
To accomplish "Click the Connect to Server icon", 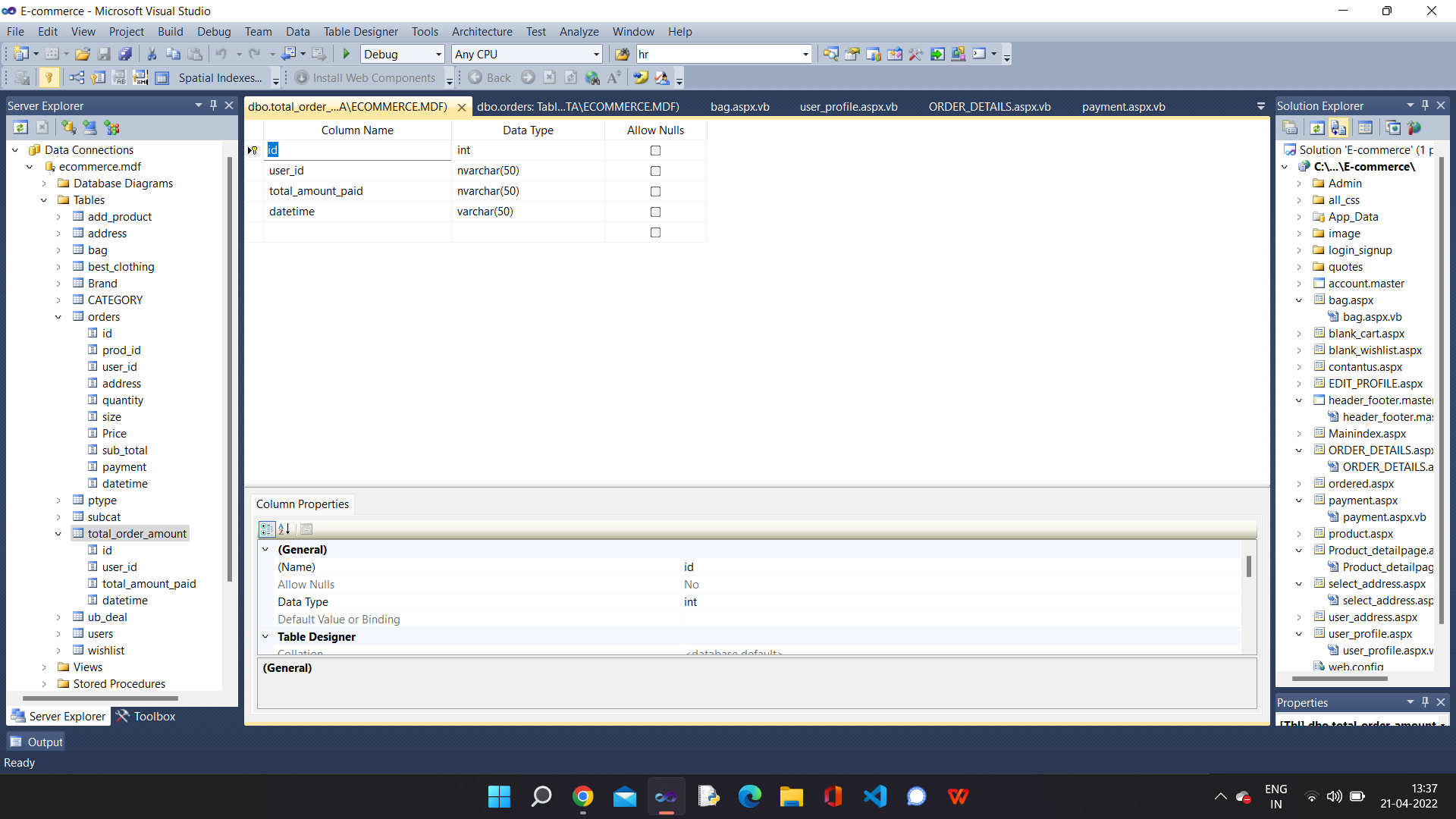I will tap(90, 127).
